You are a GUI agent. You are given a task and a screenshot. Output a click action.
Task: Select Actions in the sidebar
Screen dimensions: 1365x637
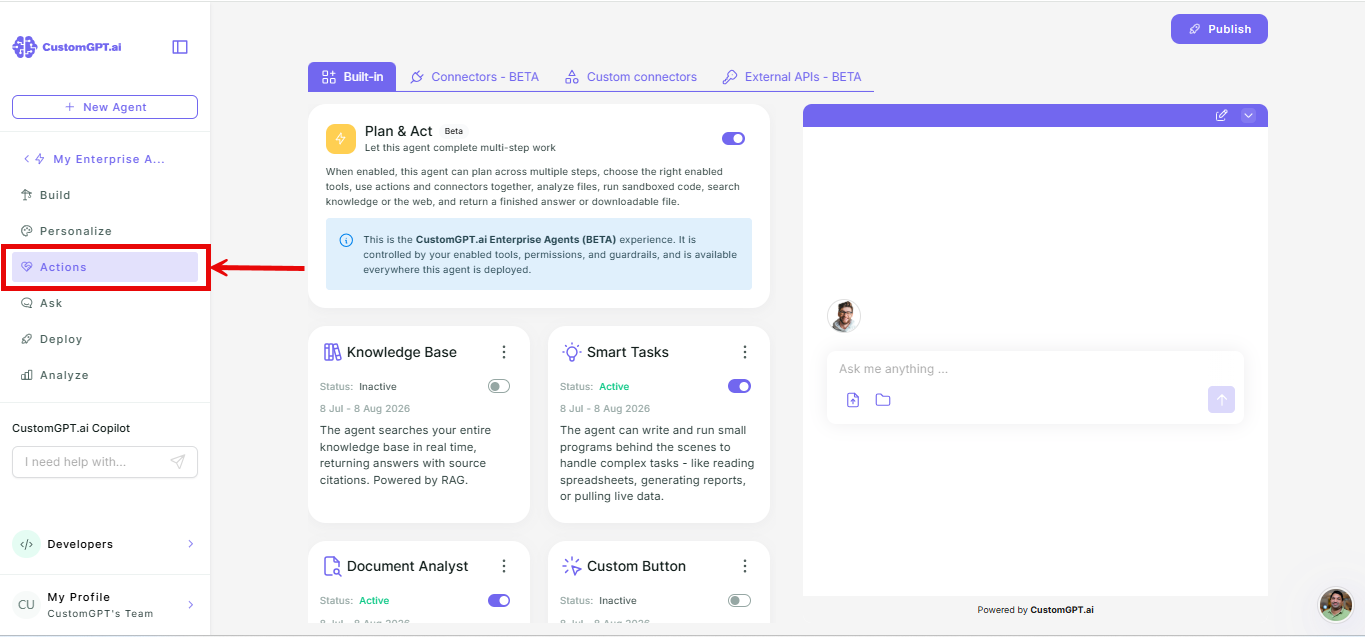(x=105, y=267)
